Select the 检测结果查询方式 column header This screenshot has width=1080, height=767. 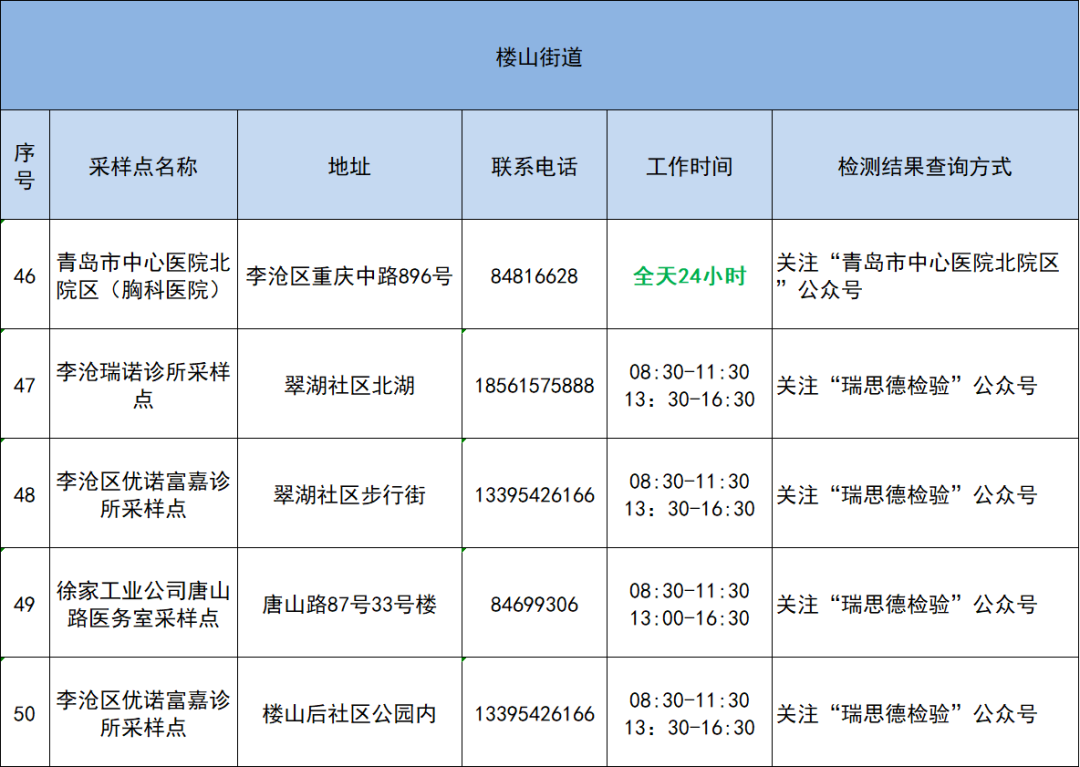pos(925,165)
